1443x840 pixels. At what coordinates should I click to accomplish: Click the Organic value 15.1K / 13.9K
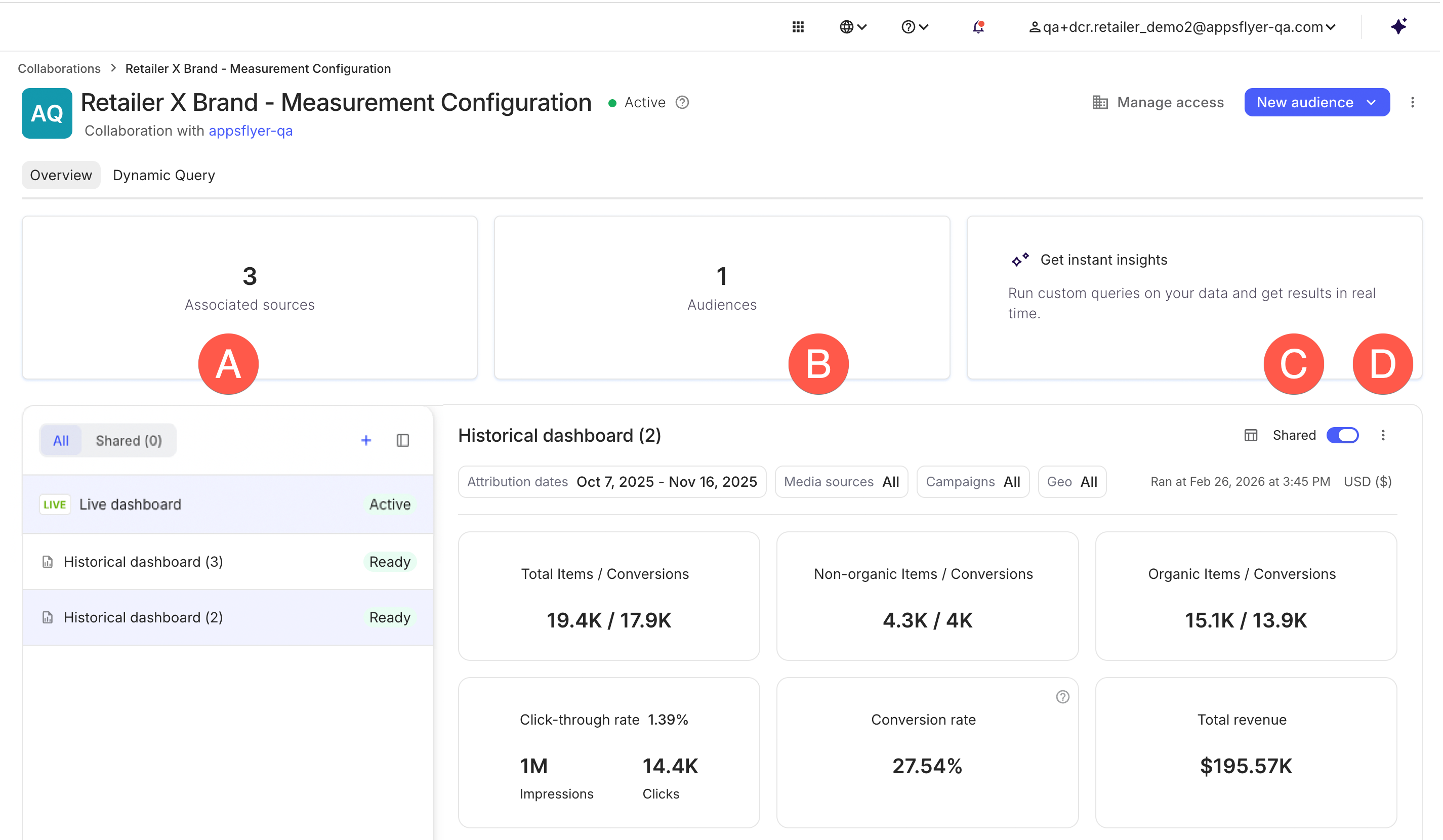coord(1246,621)
